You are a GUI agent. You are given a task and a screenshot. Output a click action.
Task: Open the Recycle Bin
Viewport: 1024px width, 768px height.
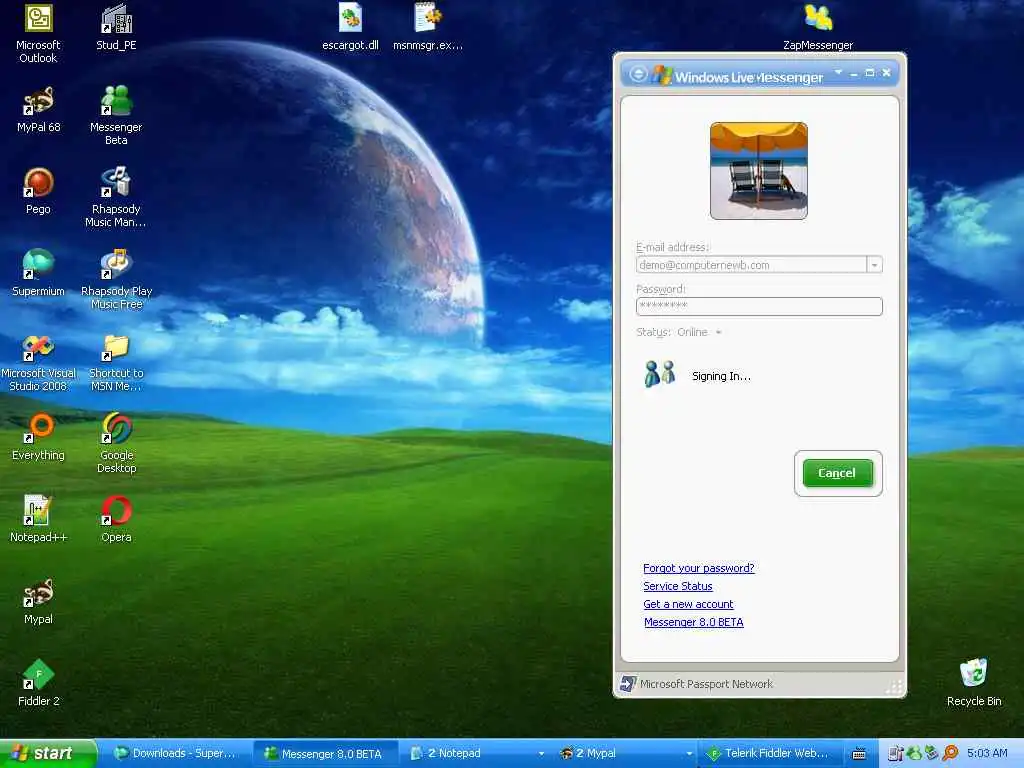[x=974, y=683]
